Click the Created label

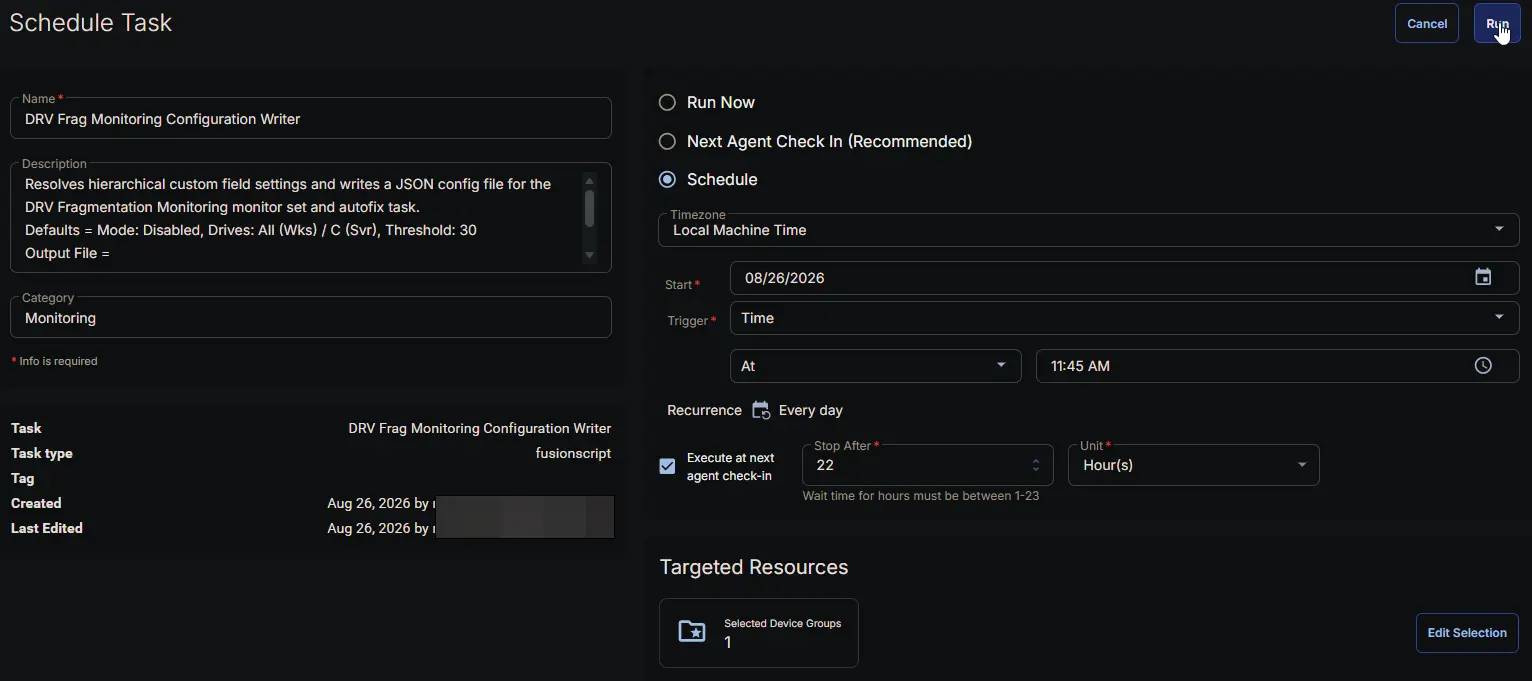pos(36,503)
